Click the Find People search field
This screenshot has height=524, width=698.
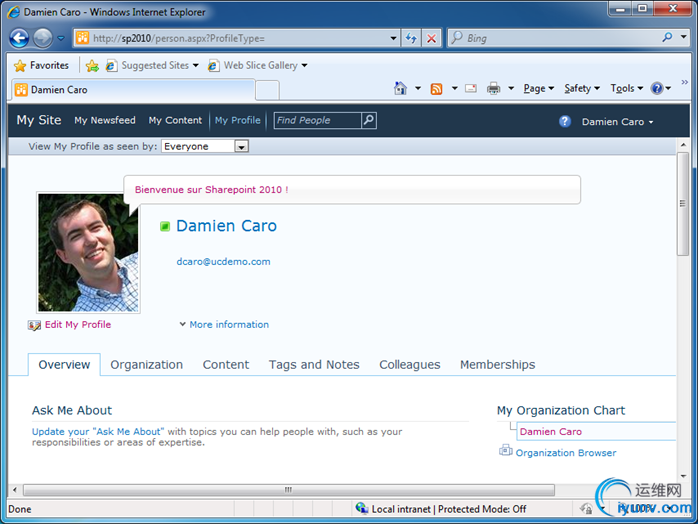pyautogui.click(x=317, y=120)
